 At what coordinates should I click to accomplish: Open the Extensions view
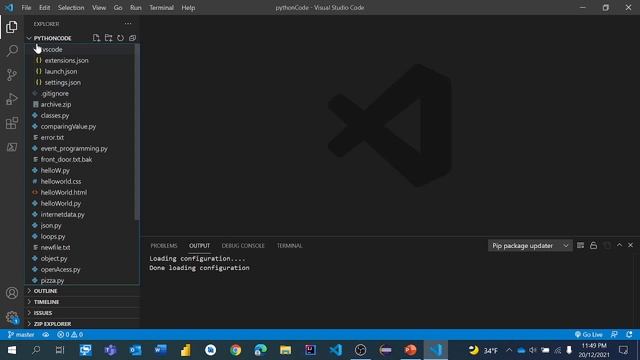pos(12,123)
